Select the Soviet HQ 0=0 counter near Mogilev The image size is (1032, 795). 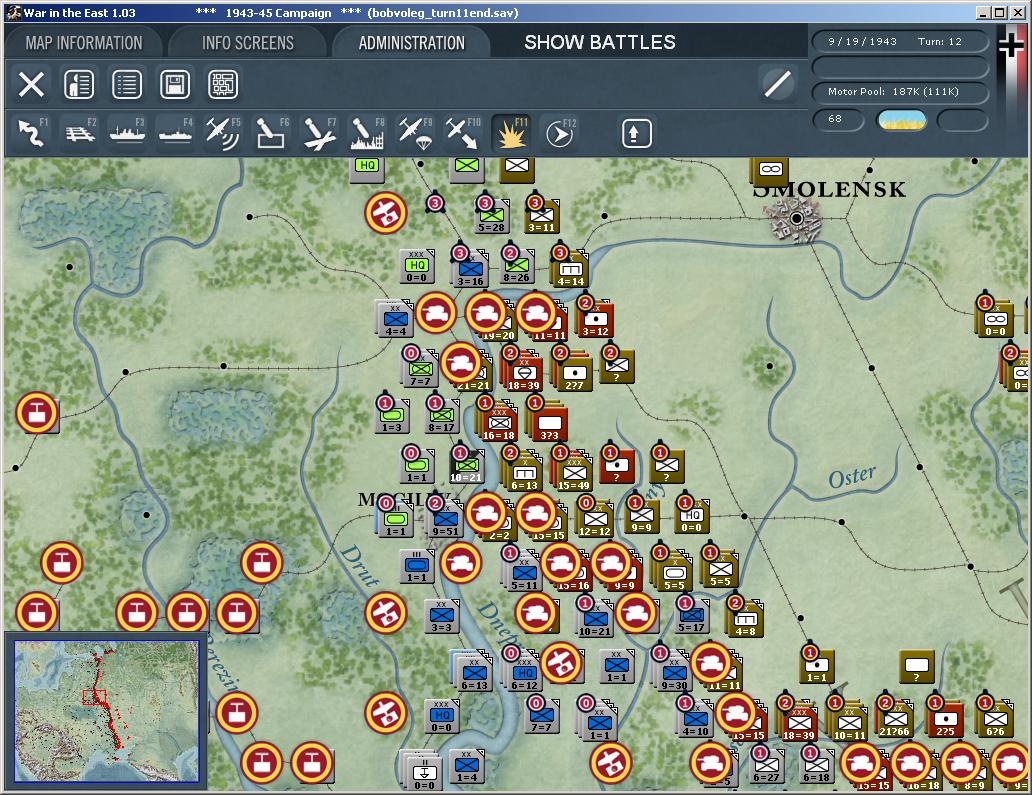(692, 517)
